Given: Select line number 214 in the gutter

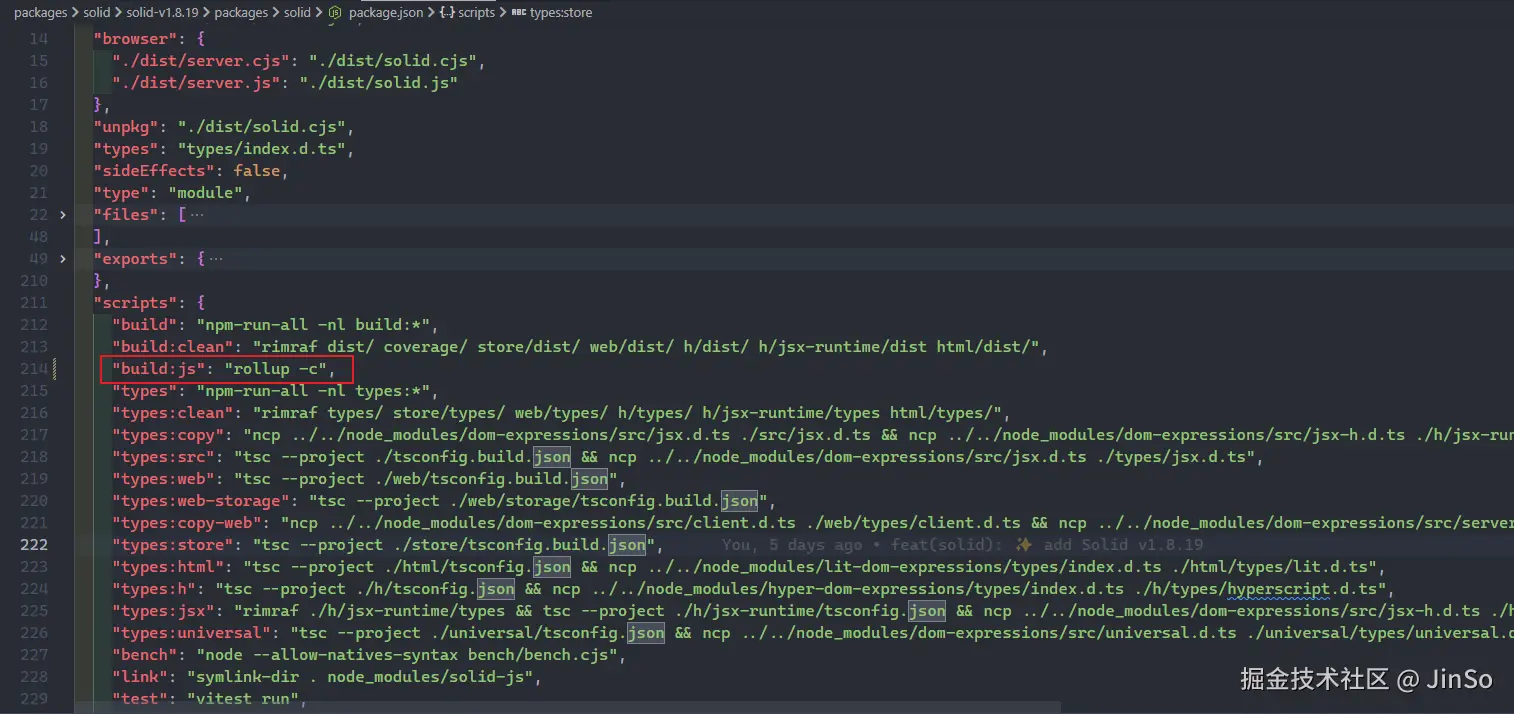Looking at the screenshot, I should [33, 369].
